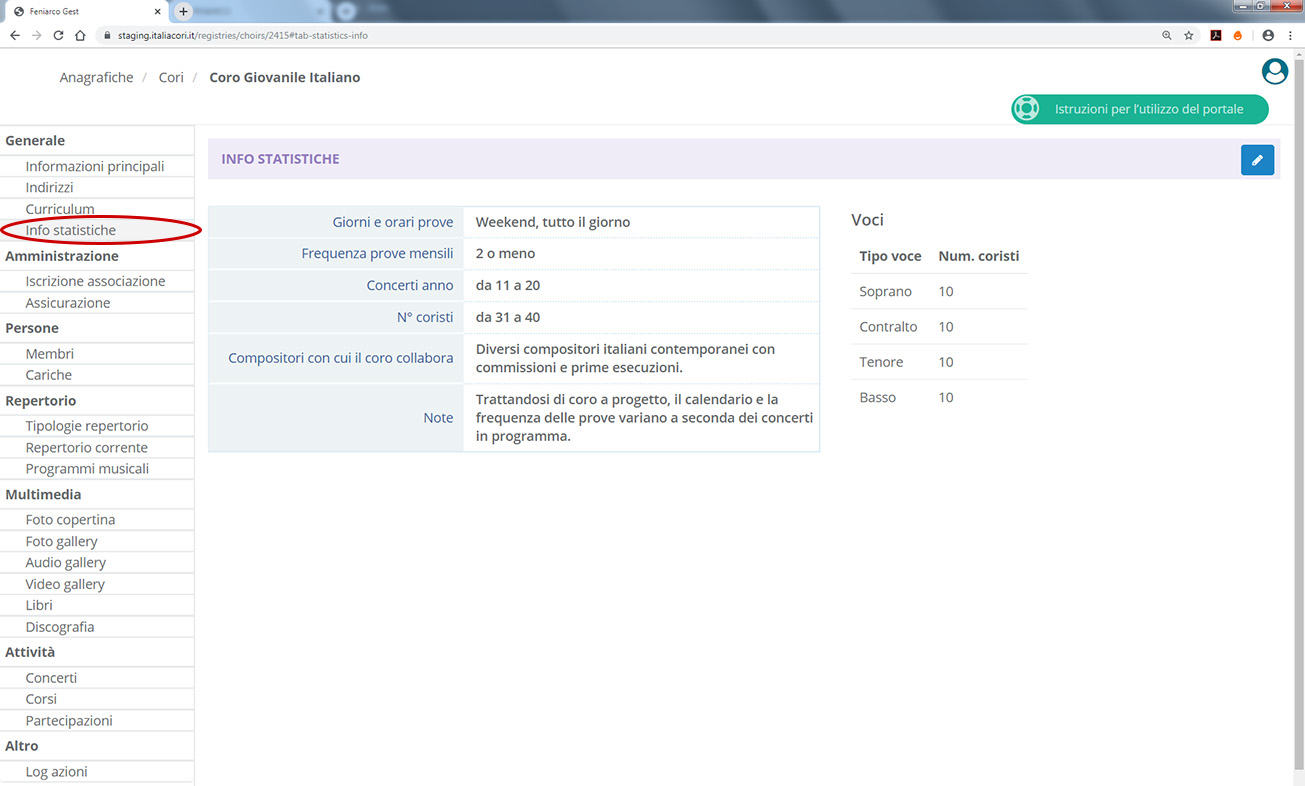1305x786 pixels.
Task: Click the blue pencil edit icon
Action: [x=1257, y=160]
